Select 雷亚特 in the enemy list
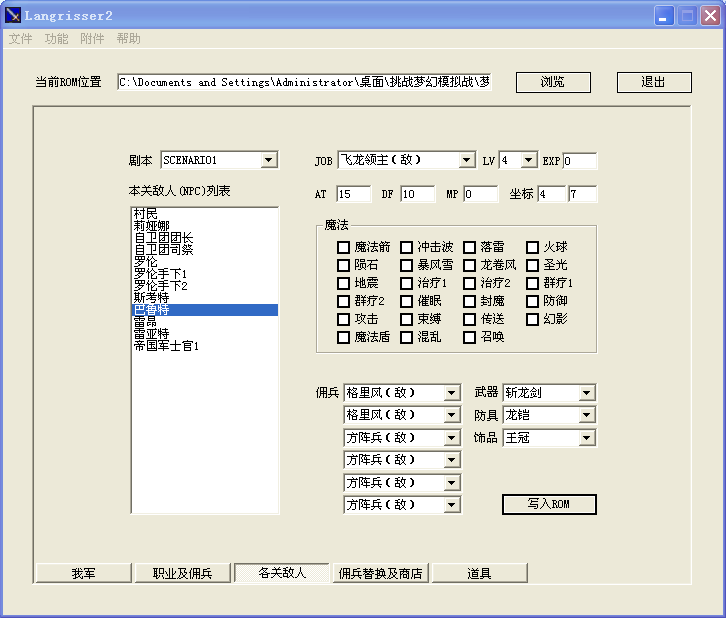 205,334
